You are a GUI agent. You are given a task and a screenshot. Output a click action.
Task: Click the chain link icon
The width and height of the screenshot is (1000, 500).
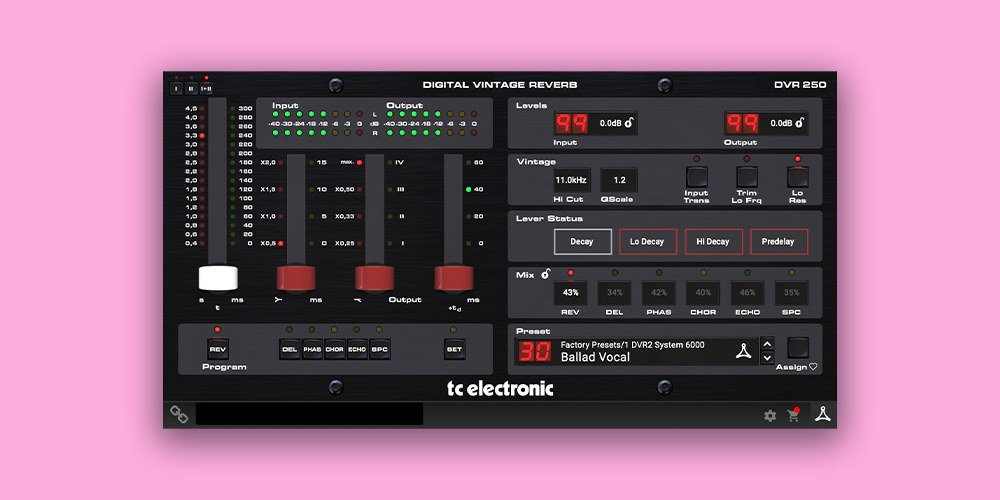[x=179, y=414]
